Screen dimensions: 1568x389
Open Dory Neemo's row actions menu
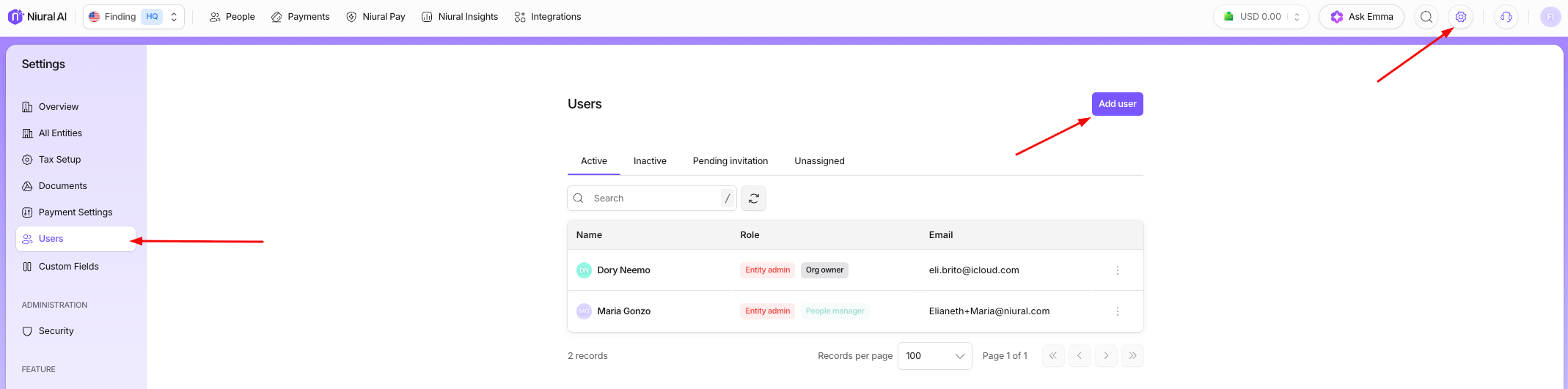click(x=1118, y=270)
